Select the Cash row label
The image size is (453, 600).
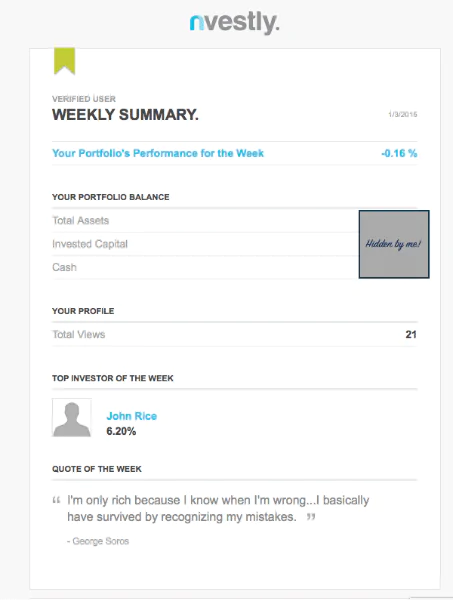64,267
